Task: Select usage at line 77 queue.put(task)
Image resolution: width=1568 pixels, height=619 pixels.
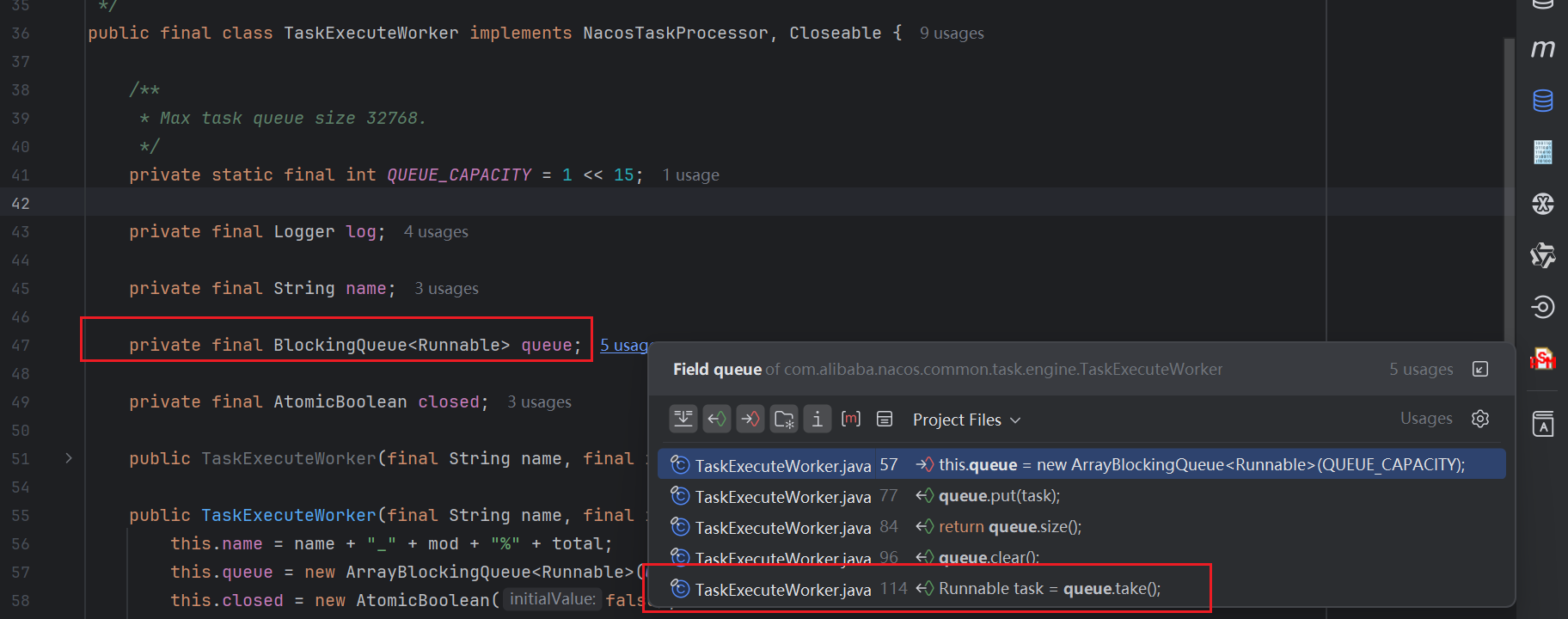Action: tap(999, 496)
